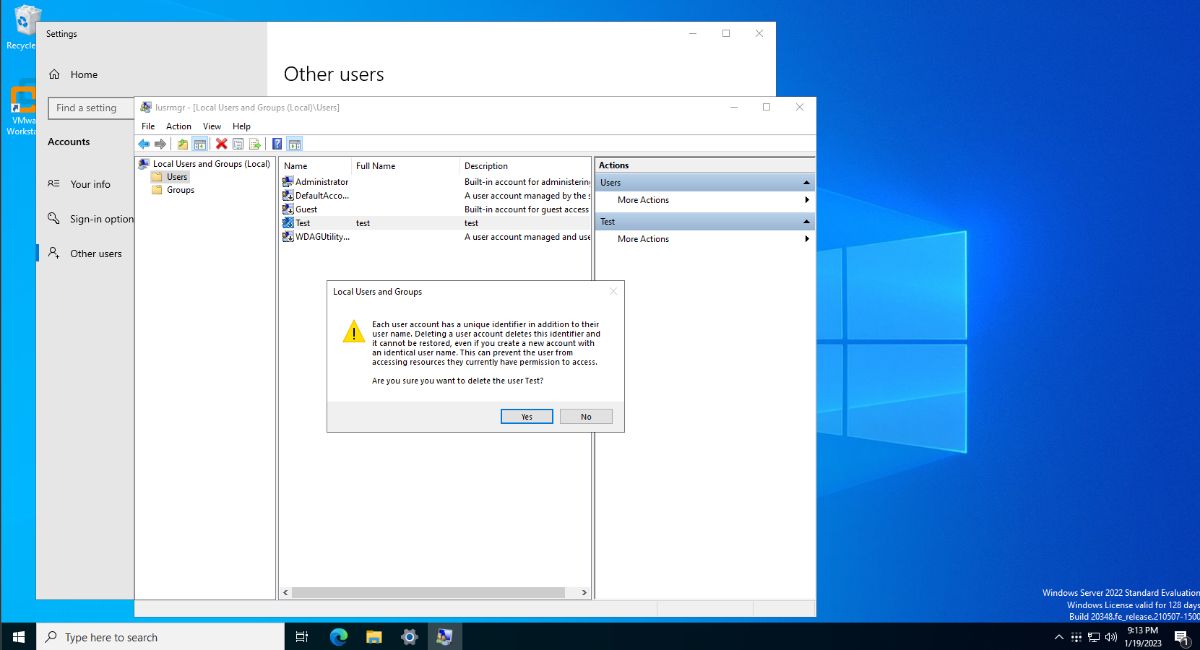Click the Back navigation arrow in lusrmgr
The image size is (1200, 650).
pyautogui.click(x=144, y=144)
